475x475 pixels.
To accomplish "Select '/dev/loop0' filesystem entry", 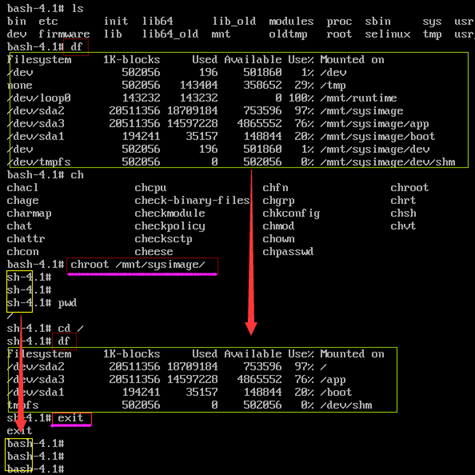I will click(39, 98).
